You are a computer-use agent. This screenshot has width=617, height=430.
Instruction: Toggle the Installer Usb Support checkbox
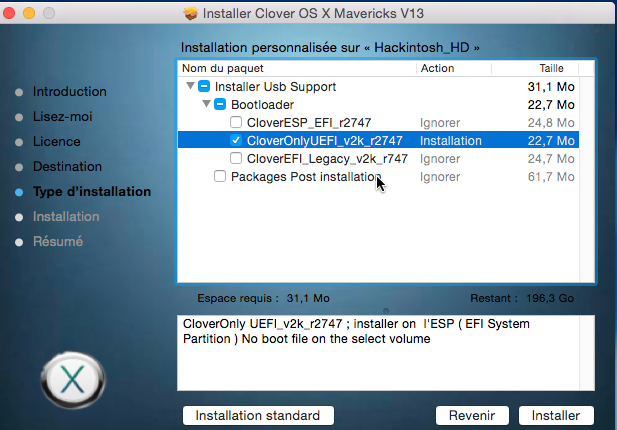tap(204, 86)
